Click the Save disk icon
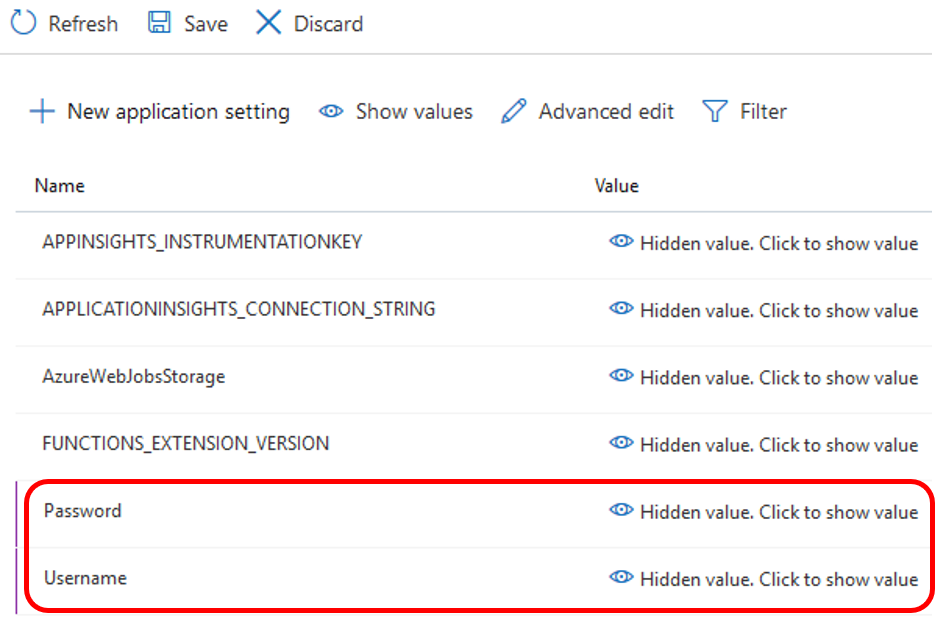This screenshot has height=625, width=935. coord(160,23)
